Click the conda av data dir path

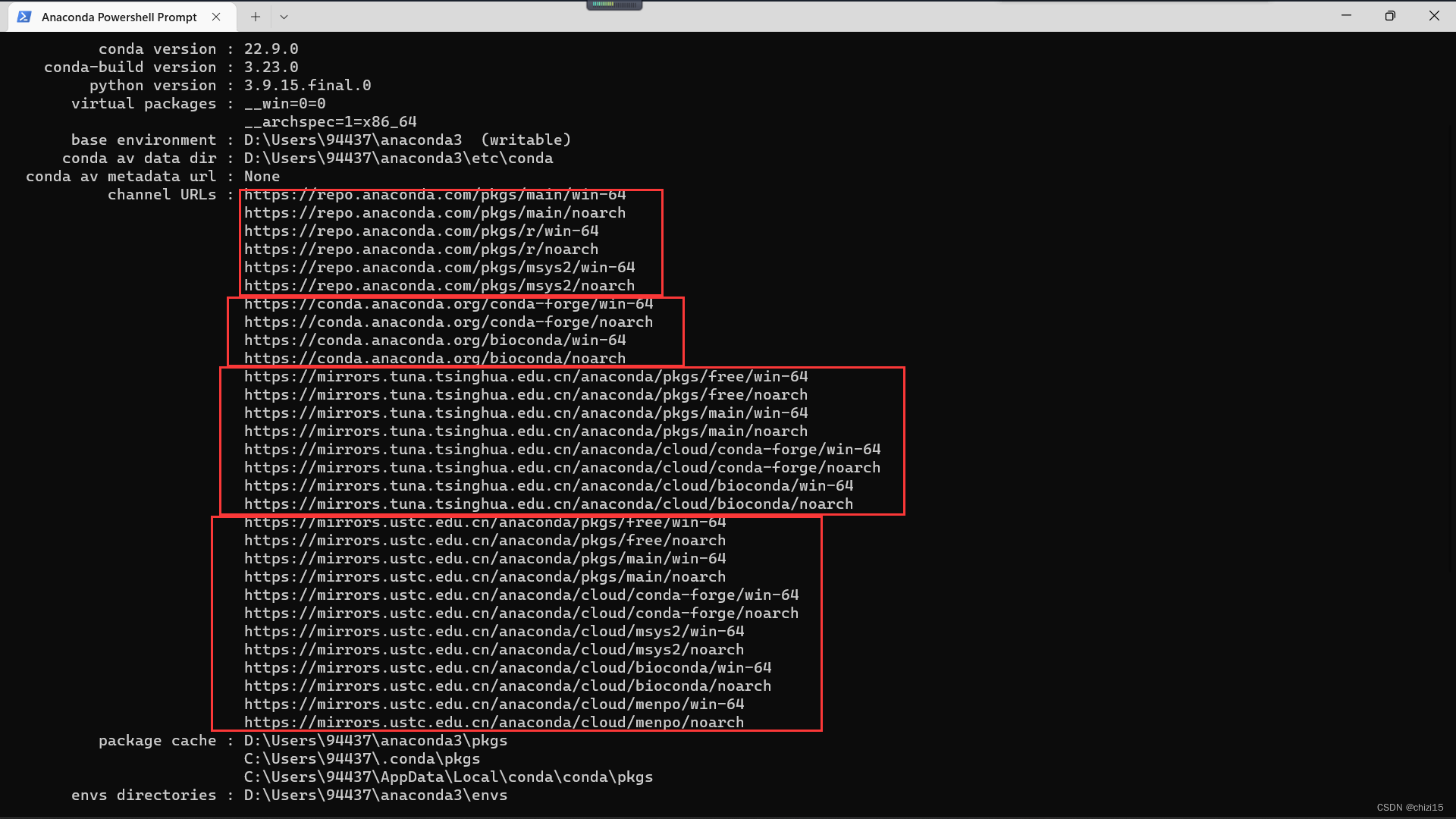(x=398, y=158)
